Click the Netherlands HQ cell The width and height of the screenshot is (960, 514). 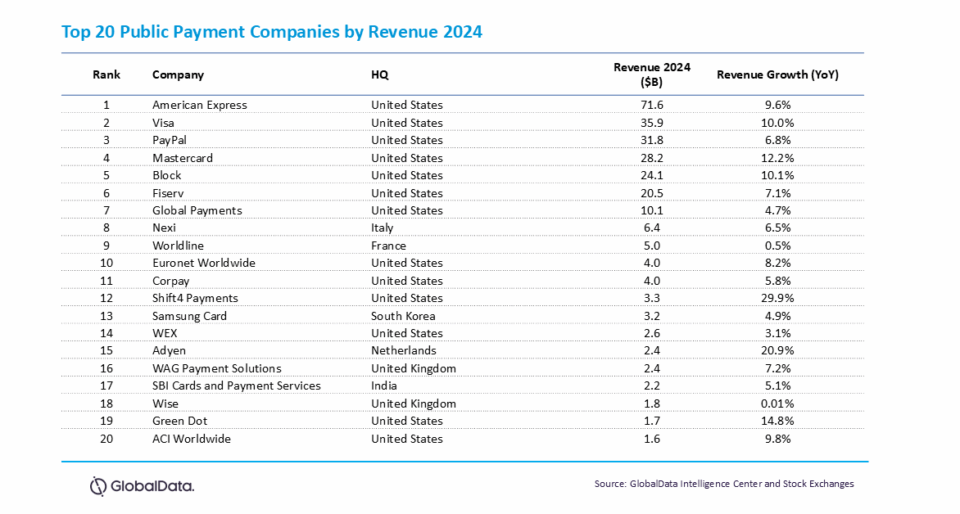(403, 351)
